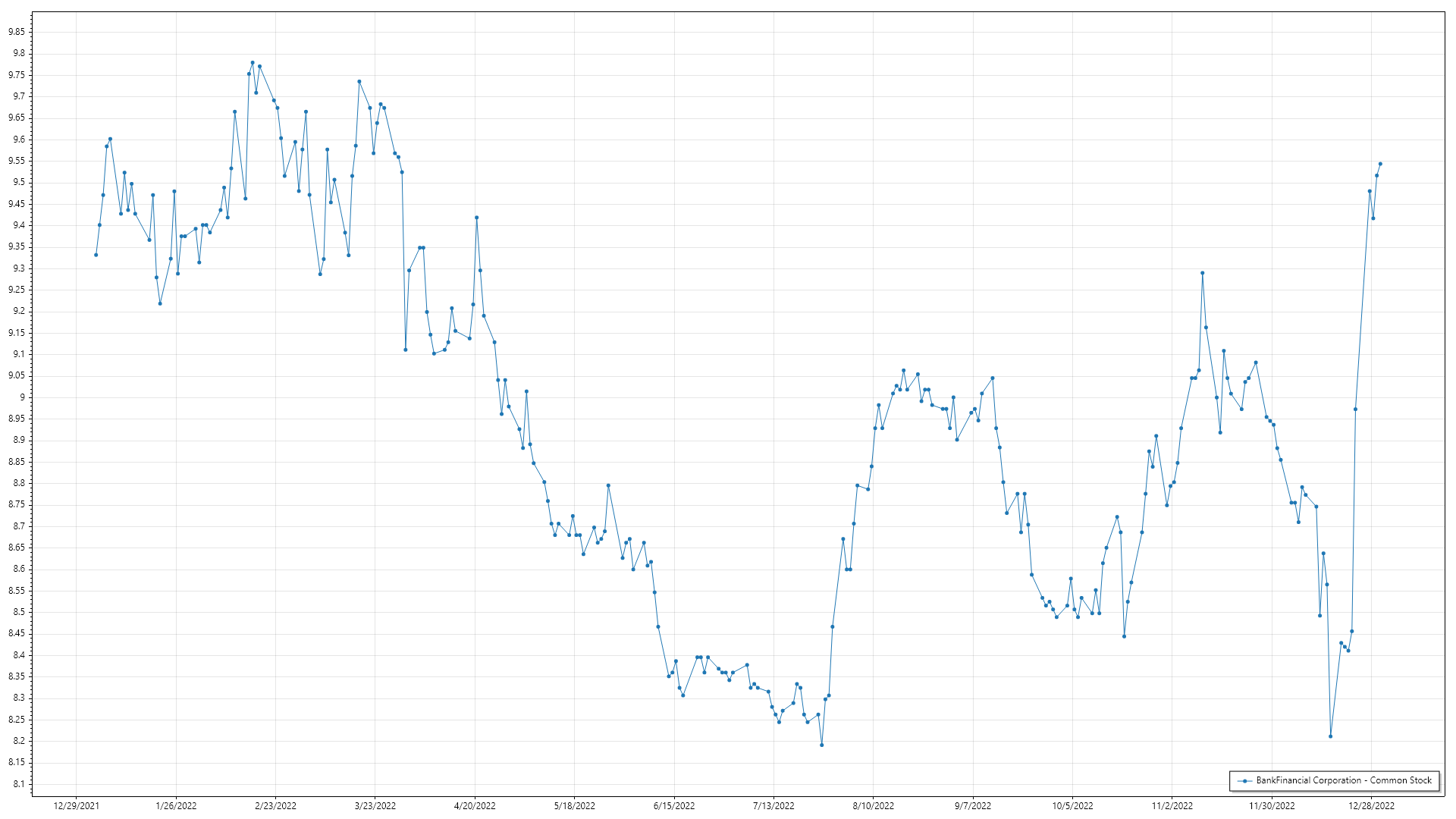Screen dimensions: 1456x819
Task: Click the 8/10/2022 x-axis date label
Action: pos(873,806)
